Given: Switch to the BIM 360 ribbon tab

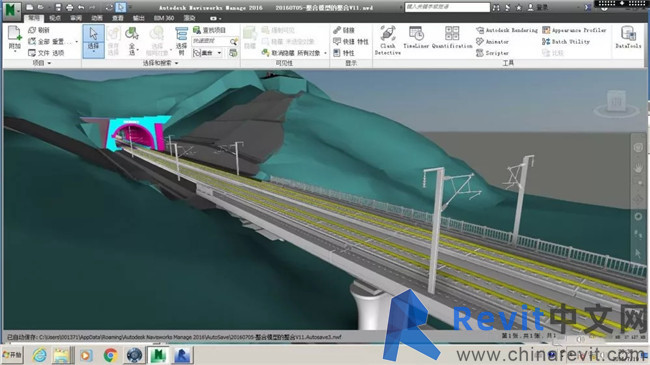Looking at the screenshot, I should (x=164, y=18).
